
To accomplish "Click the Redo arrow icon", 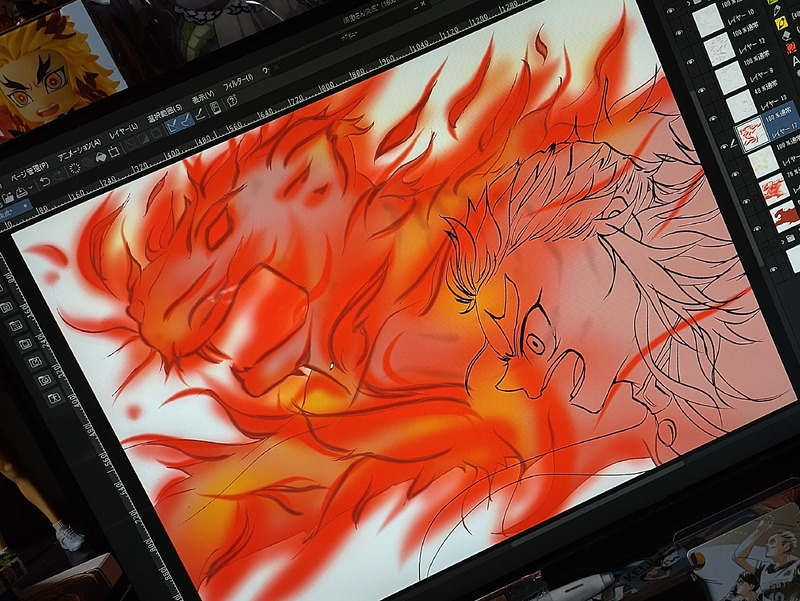I will (x=58, y=176).
